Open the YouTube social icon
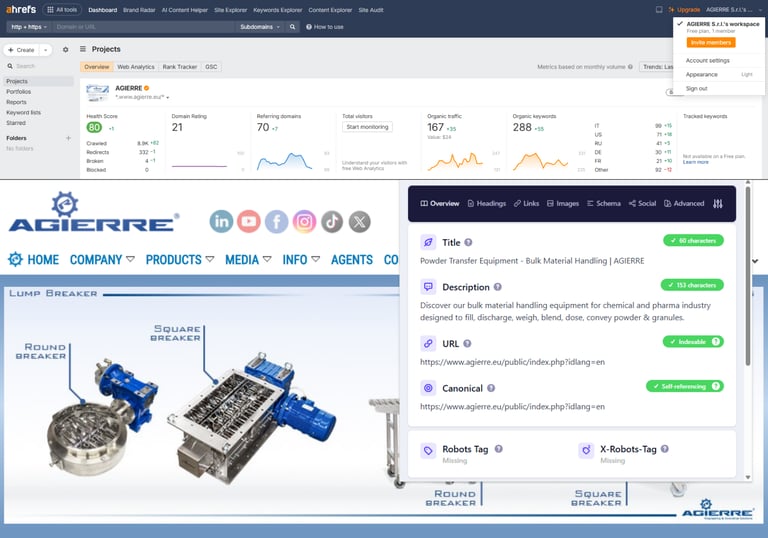The width and height of the screenshot is (768, 538). [x=249, y=221]
